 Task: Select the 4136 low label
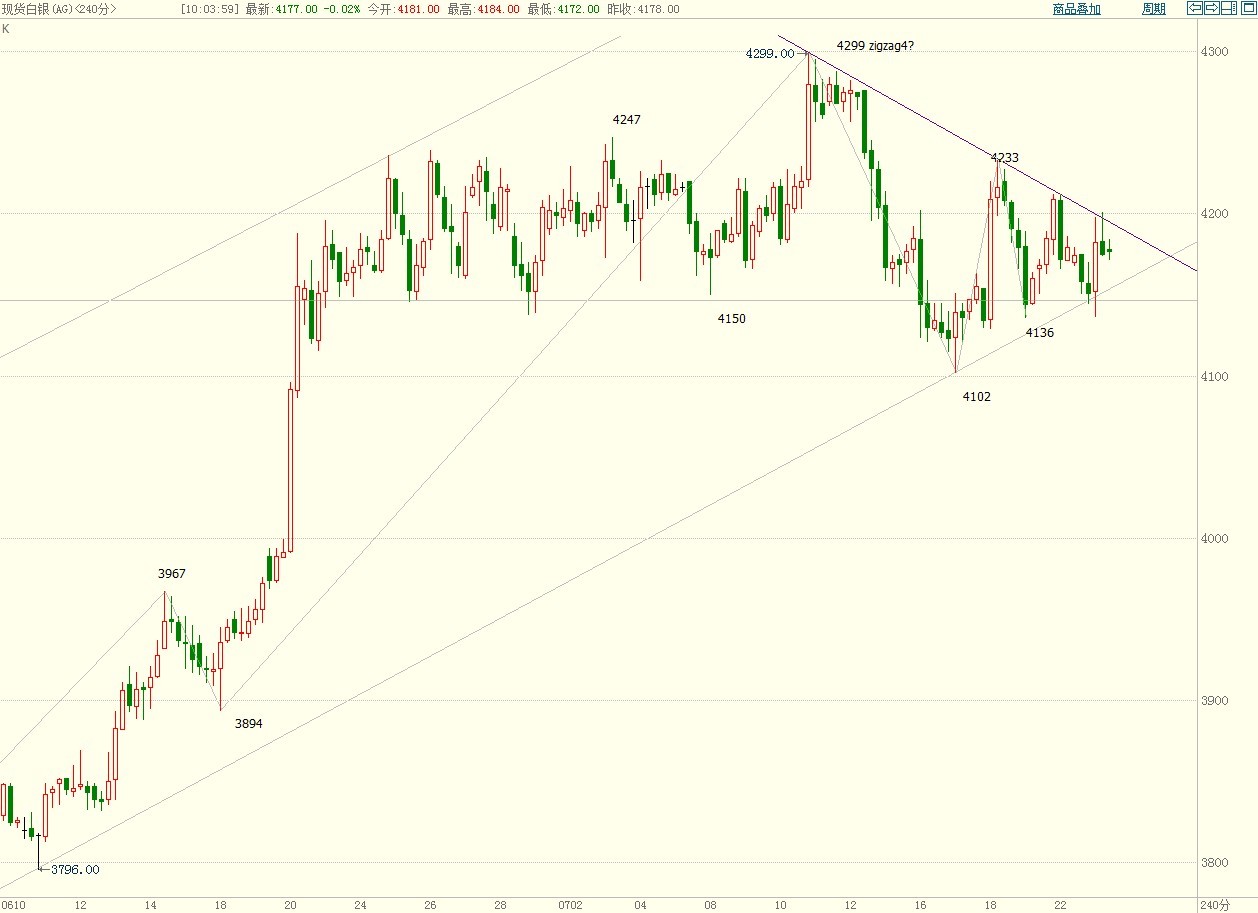click(x=1040, y=333)
